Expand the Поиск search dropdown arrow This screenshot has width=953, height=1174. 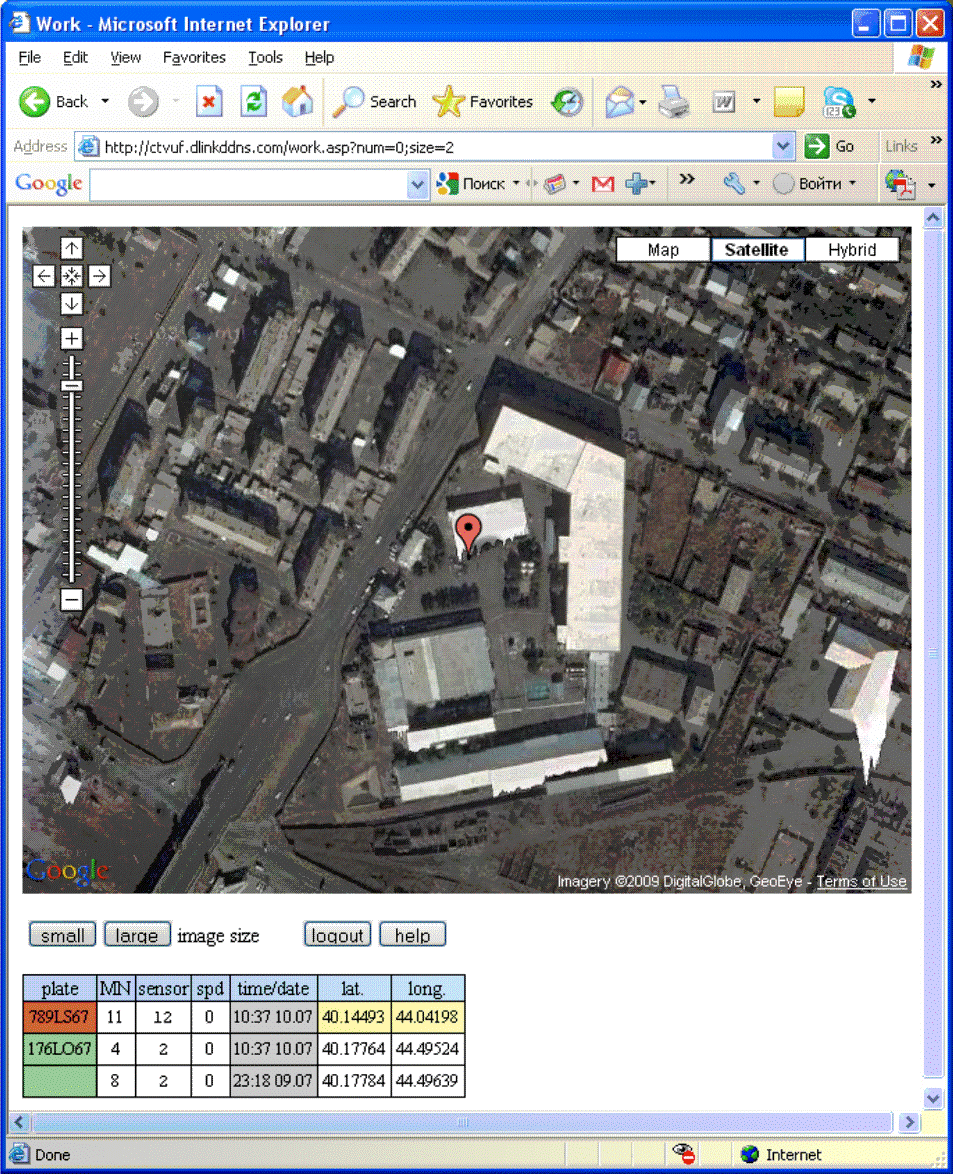516,183
